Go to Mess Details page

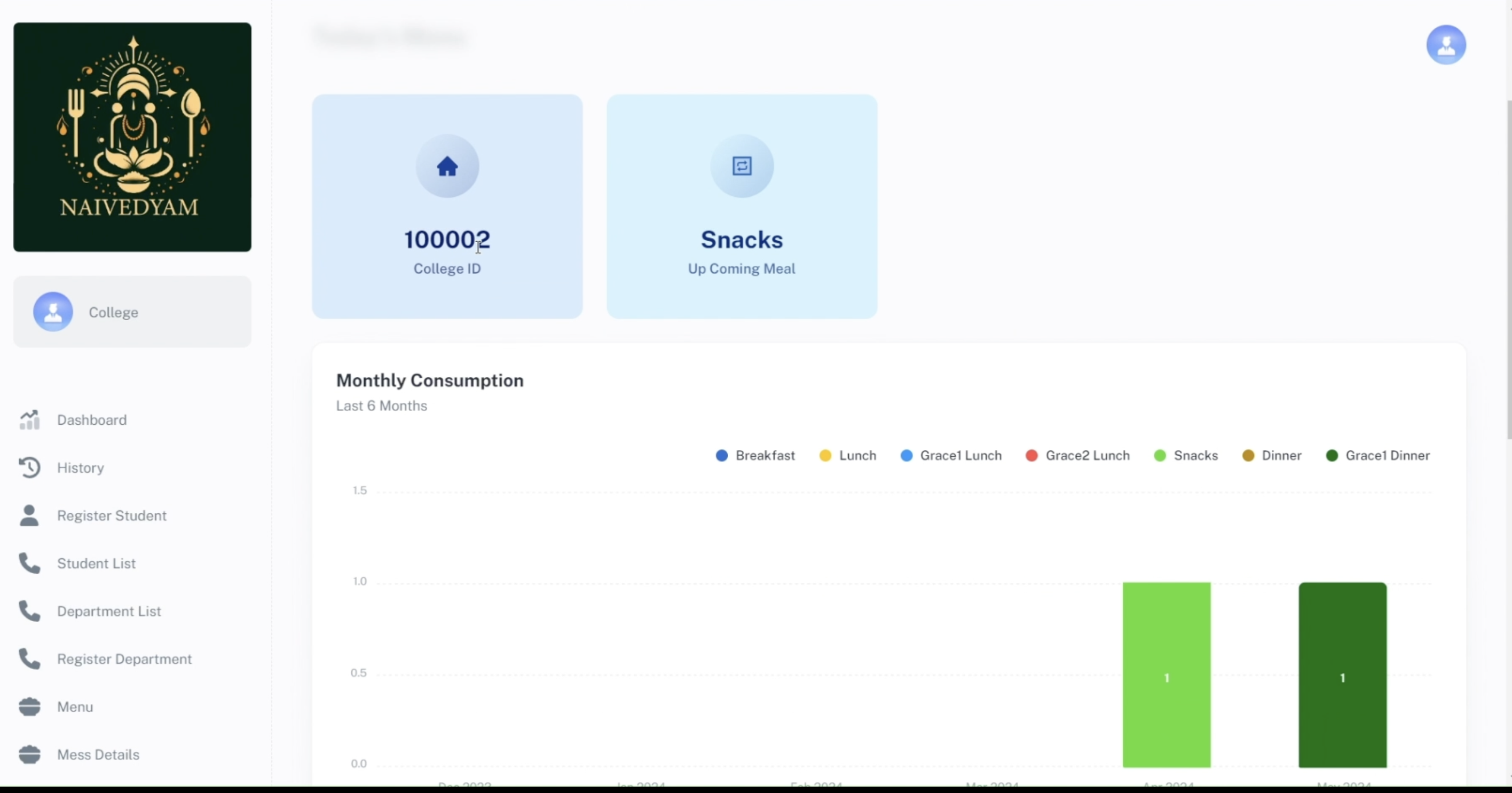click(98, 754)
